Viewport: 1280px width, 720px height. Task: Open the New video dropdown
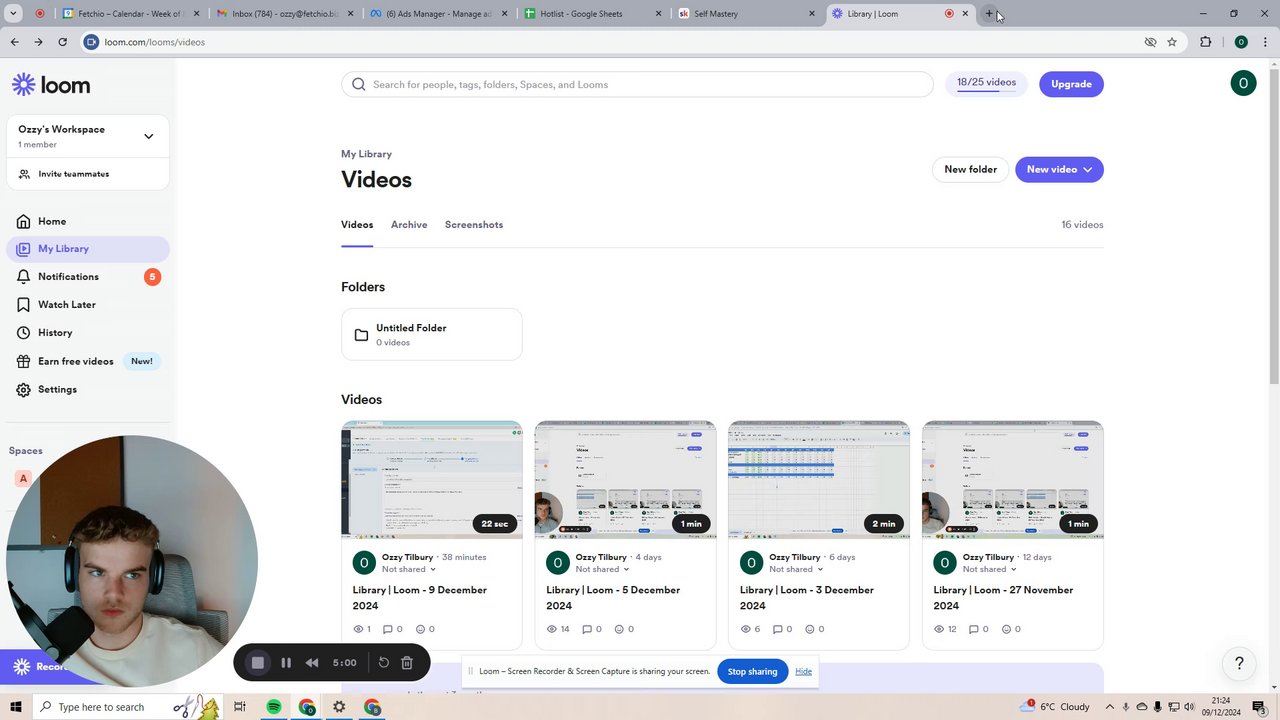(1059, 170)
